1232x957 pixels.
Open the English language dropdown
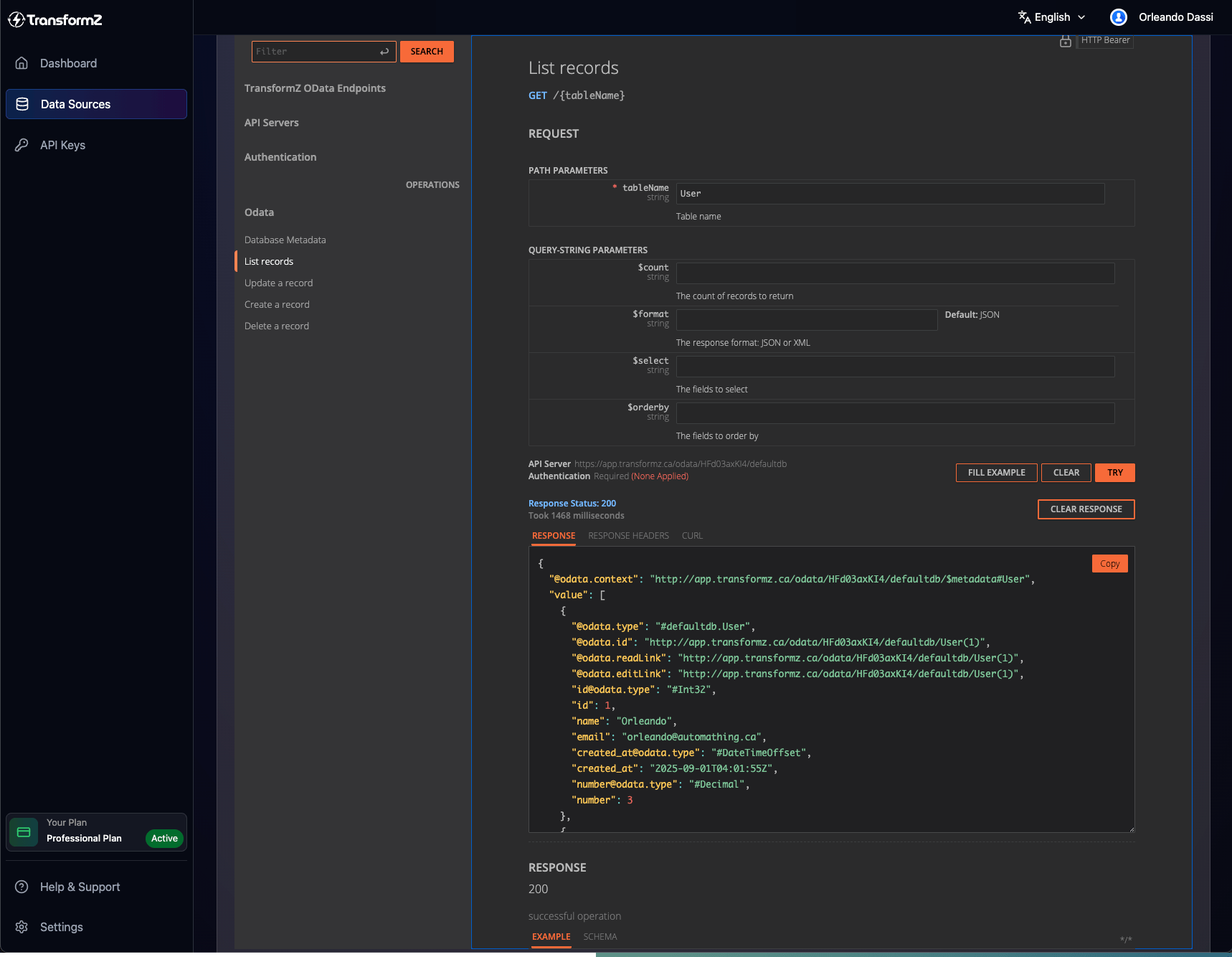1053,16
